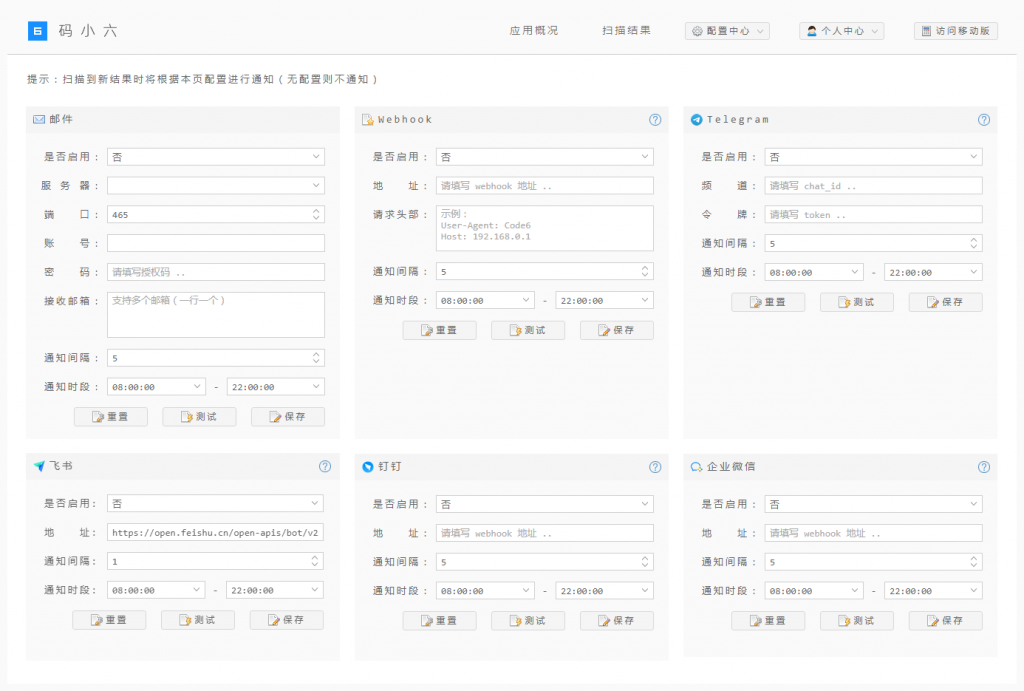
Task: Click 保存 button in Webhook panel
Action: [x=616, y=330]
